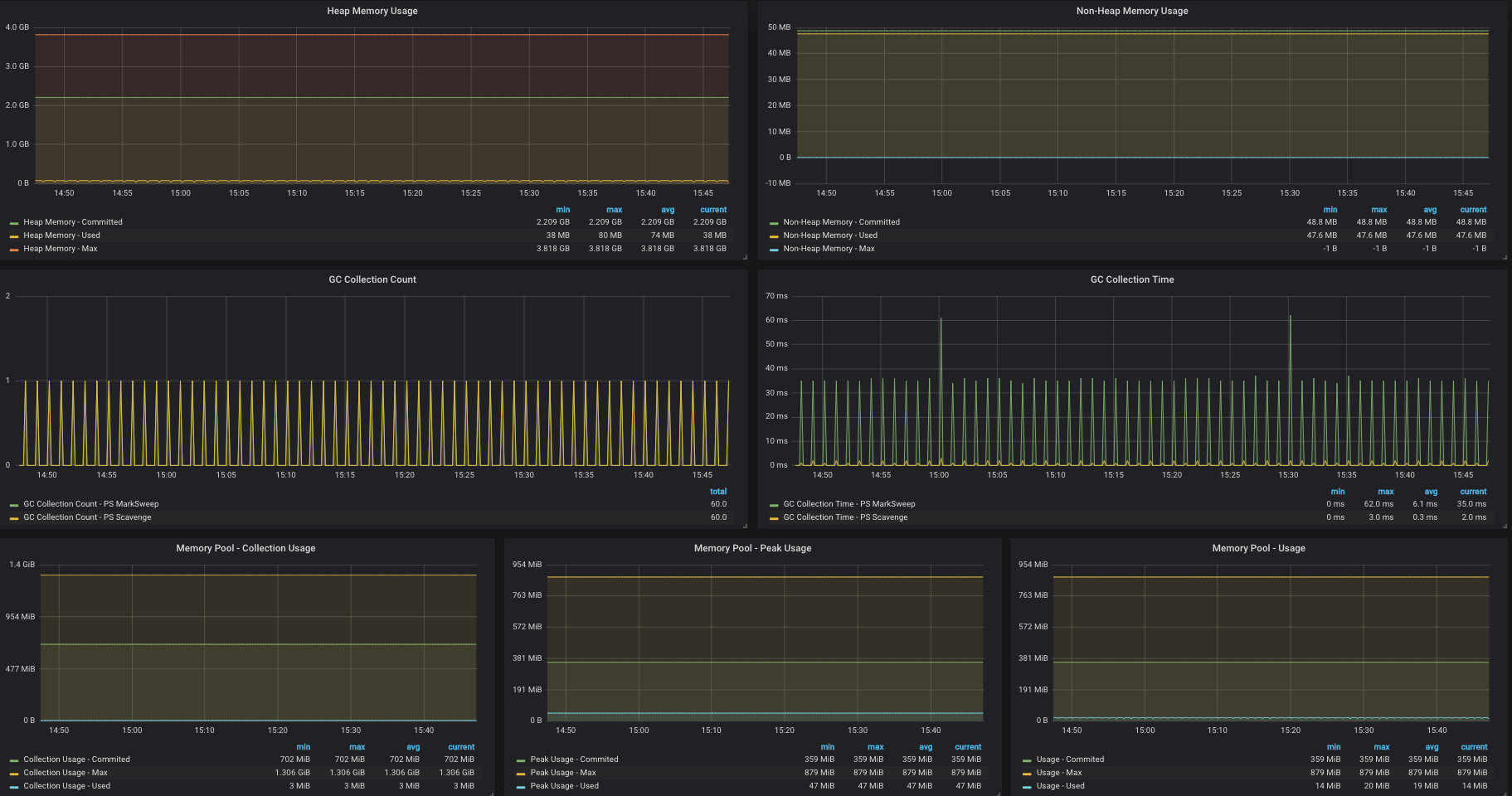The height and width of the screenshot is (796, 1512).
Task: Toggle the Usage - Commited series
Action: [x=1070, y=760]
